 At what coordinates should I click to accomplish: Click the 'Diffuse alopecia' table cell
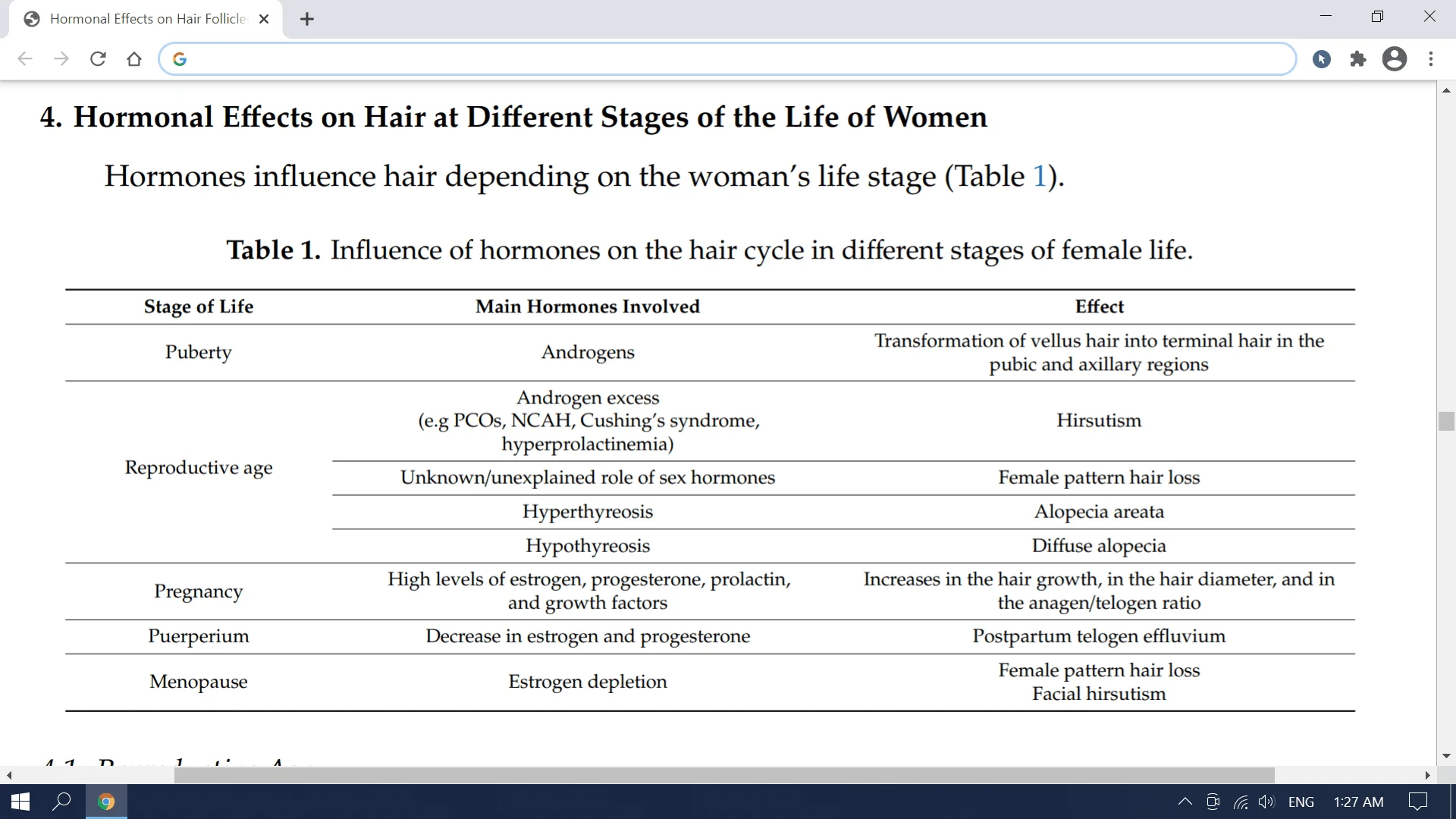tap(1099, 546)
